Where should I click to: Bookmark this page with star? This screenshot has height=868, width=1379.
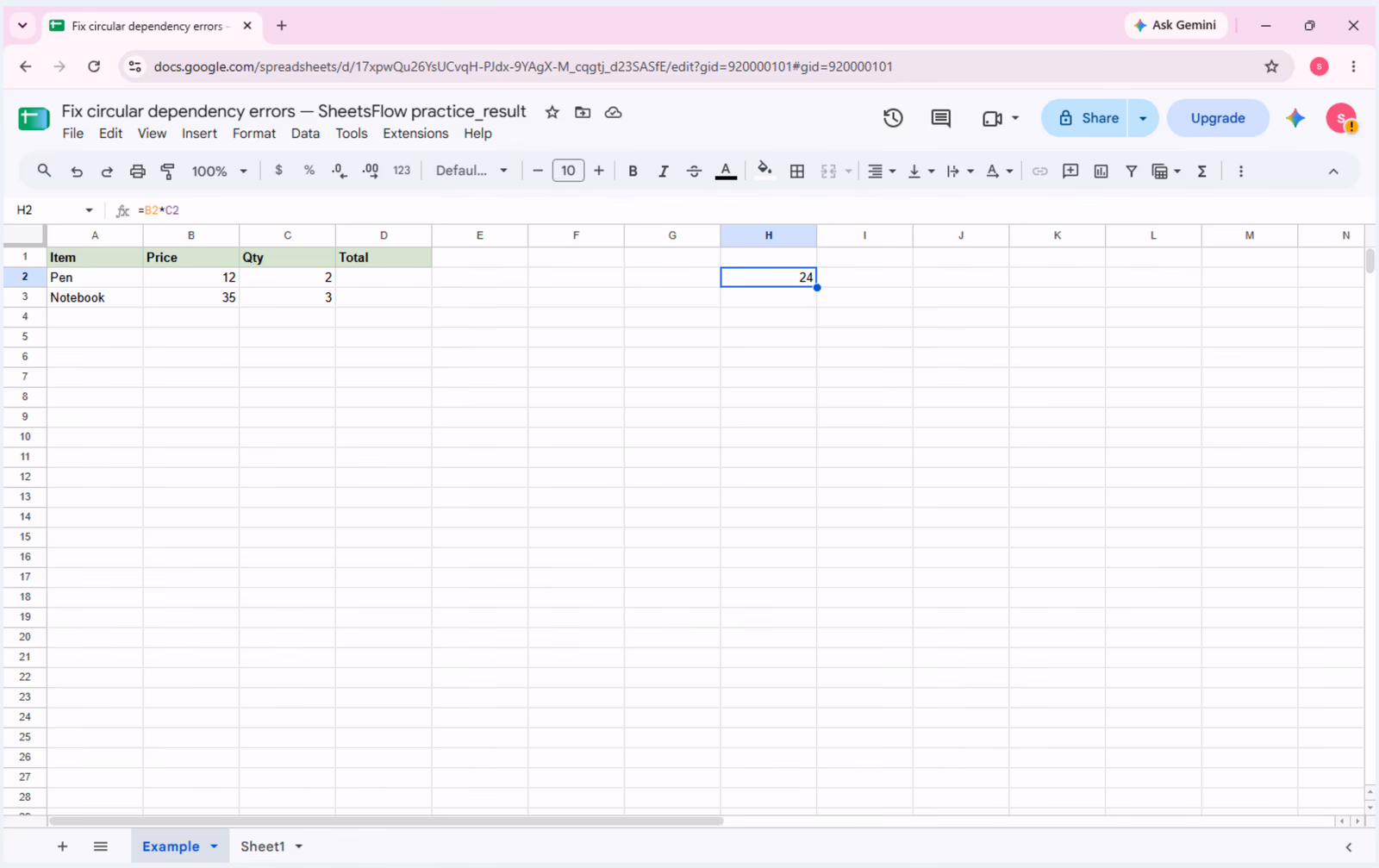click(1271, 66)
